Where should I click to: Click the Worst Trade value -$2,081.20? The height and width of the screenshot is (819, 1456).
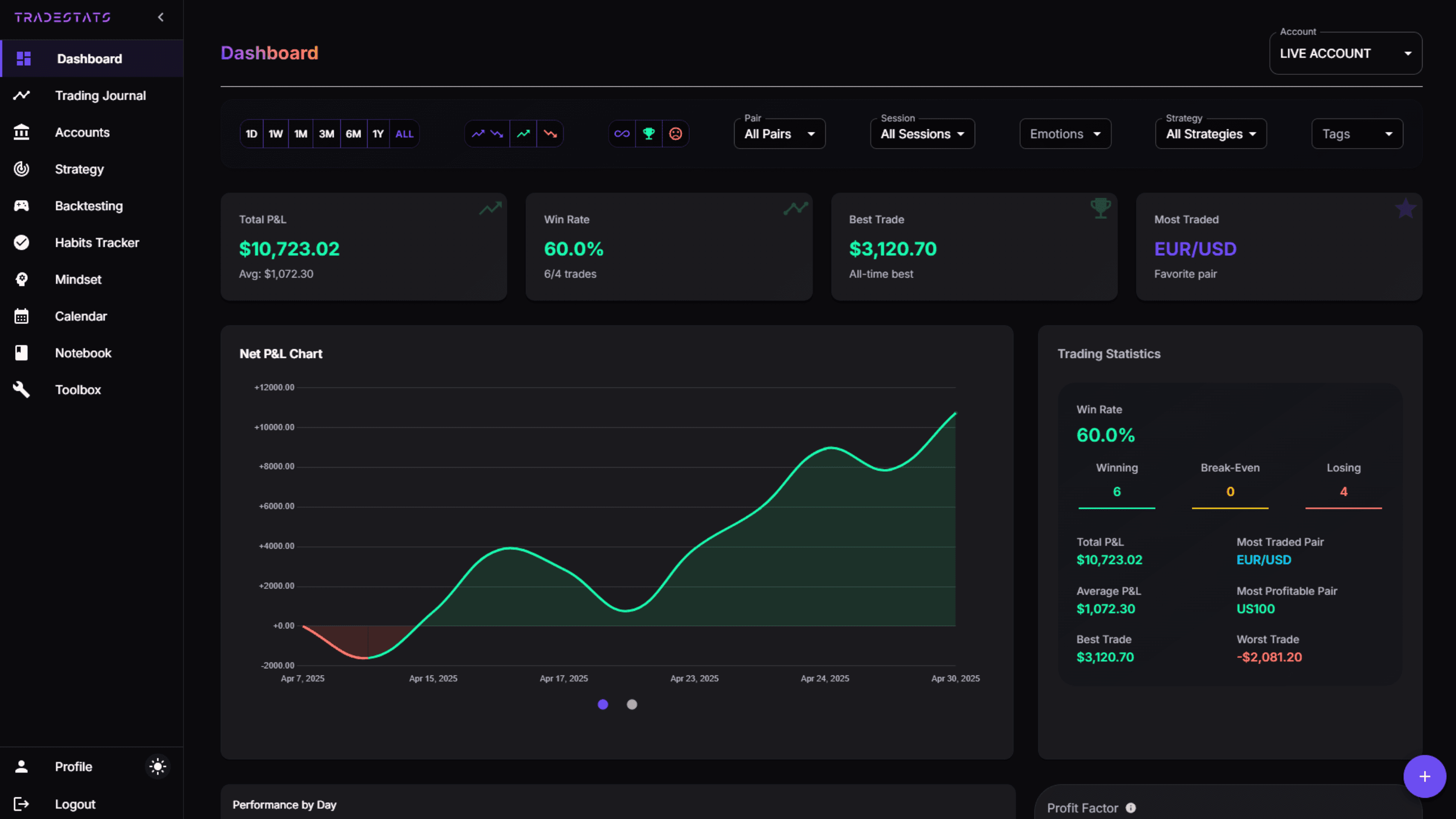click(x=1269, y=657)
